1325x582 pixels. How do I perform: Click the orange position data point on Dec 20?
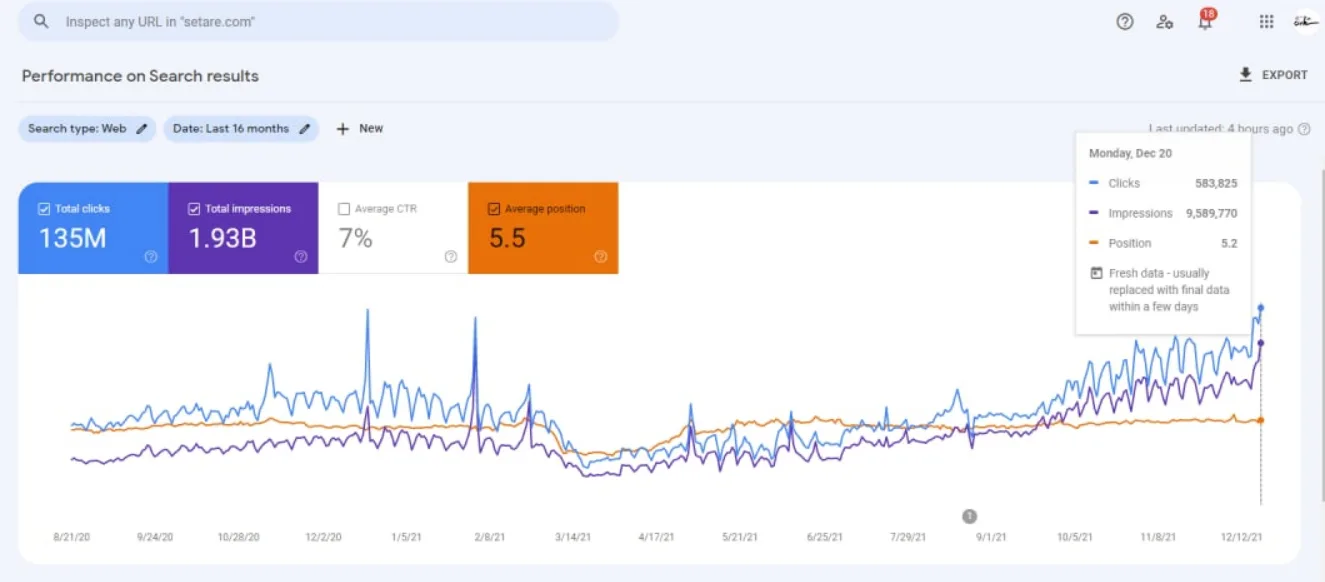[1261, 420]
